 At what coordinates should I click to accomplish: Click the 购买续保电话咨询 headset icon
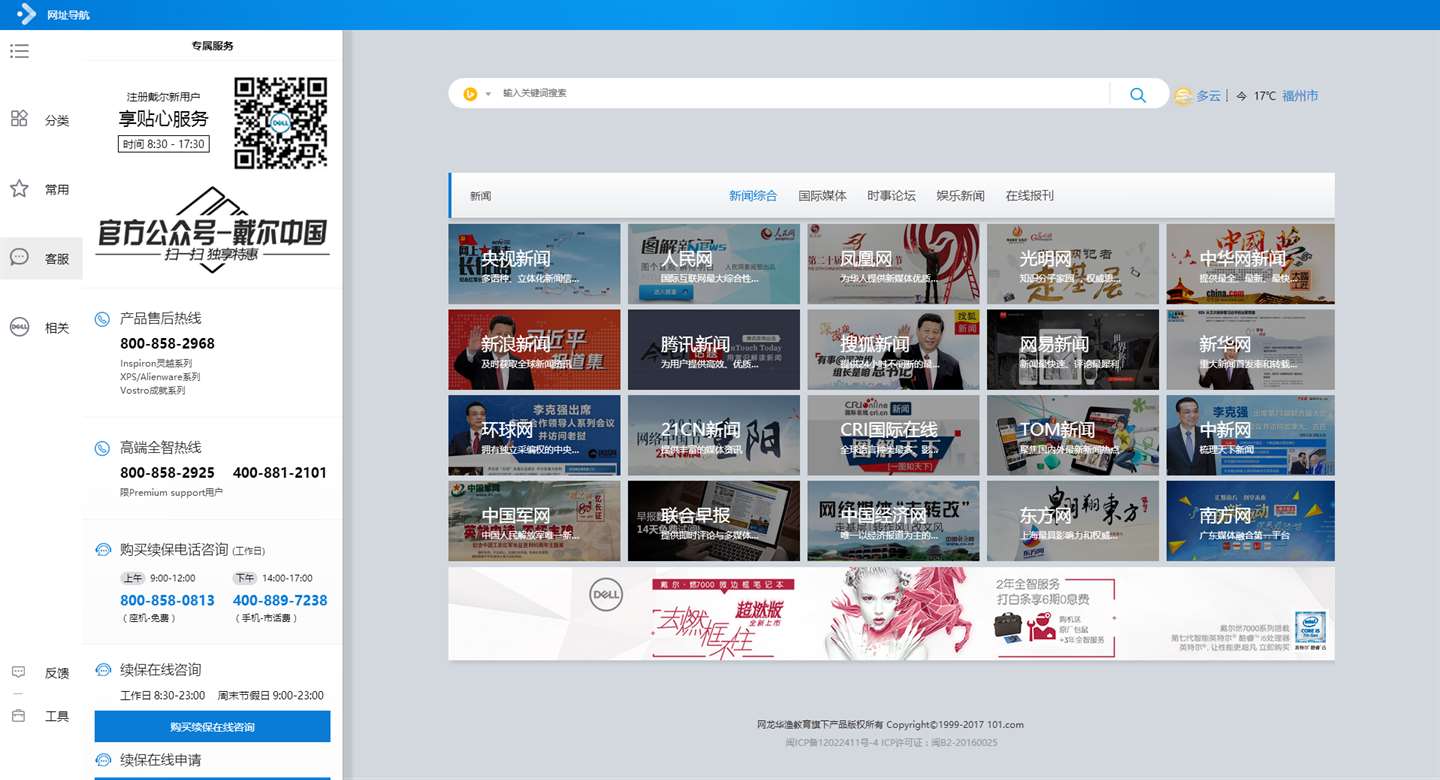click(102, 550)
